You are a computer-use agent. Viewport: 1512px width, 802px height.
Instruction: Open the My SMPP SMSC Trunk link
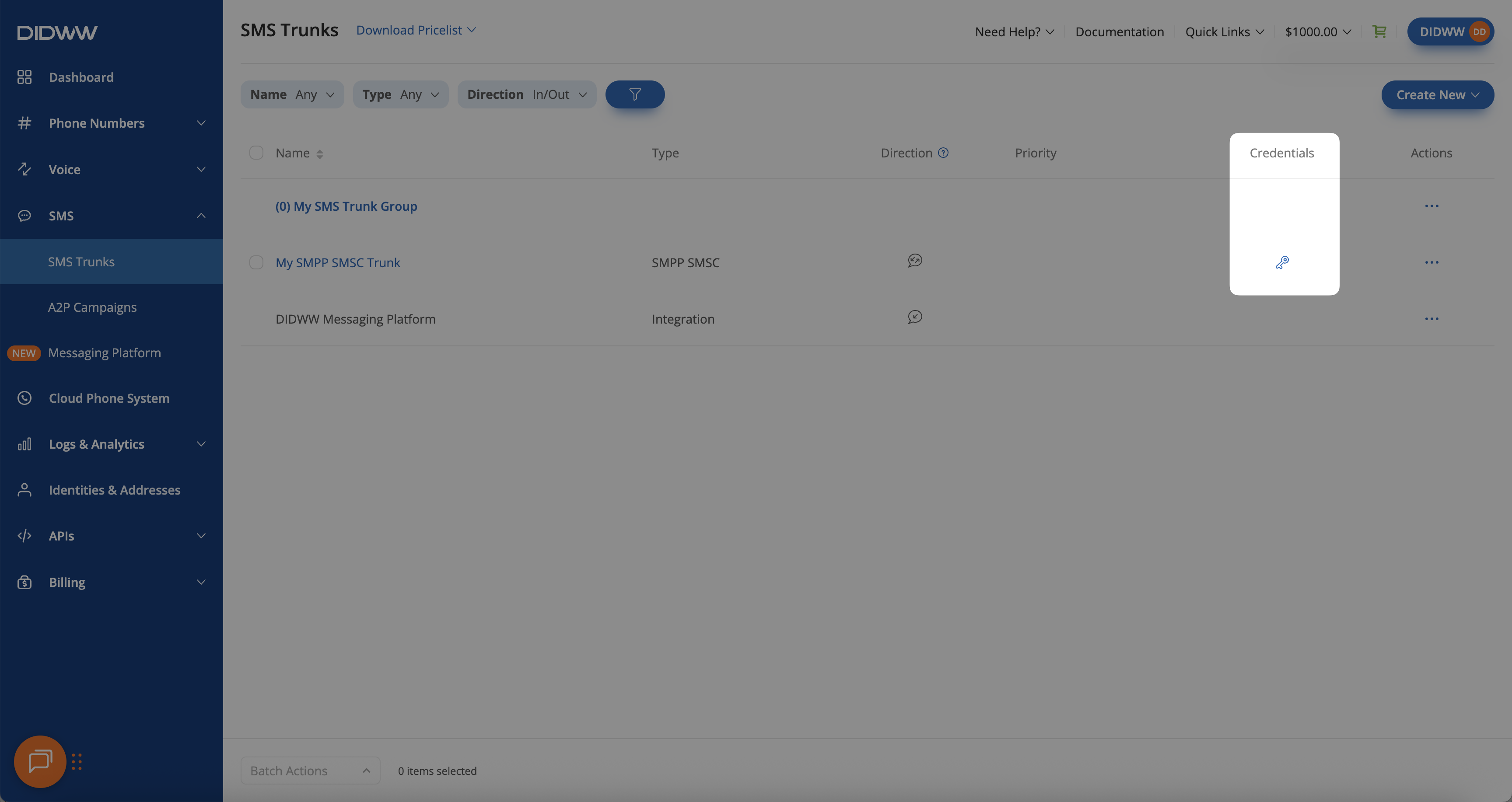click(338, 263)
